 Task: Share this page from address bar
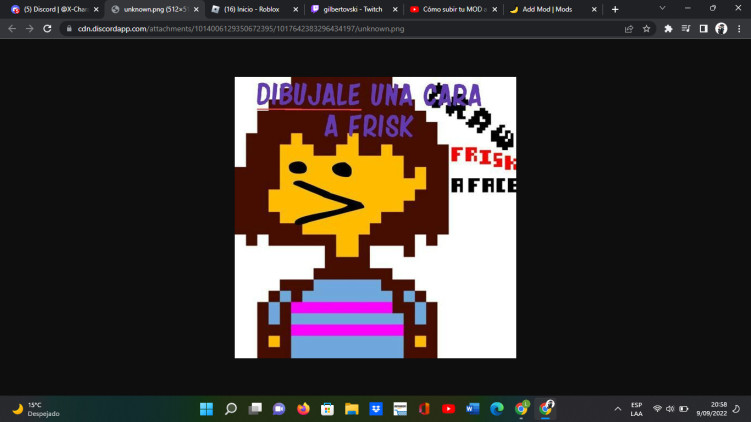pyautogui.click(x=629, y=29)
